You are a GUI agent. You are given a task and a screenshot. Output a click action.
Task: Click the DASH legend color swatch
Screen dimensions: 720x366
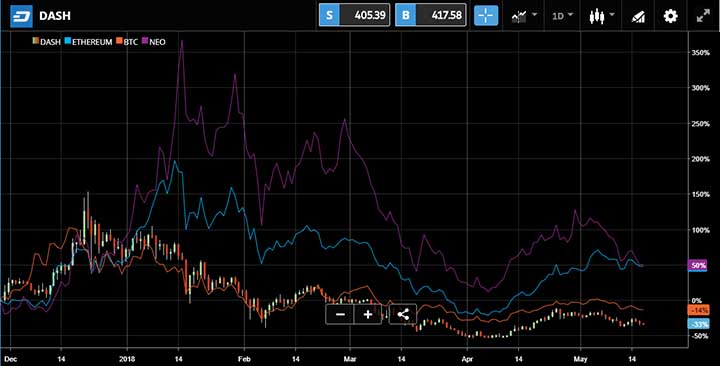click(x=36, y=41)
